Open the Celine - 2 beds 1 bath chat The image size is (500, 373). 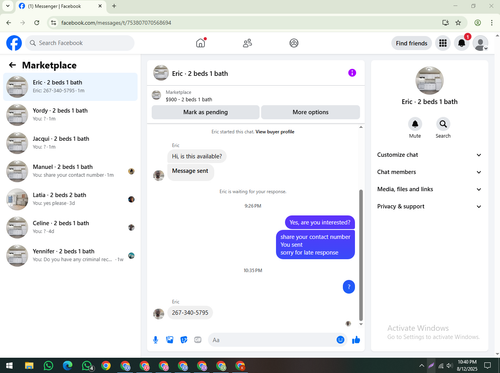(x=70, y=227)
